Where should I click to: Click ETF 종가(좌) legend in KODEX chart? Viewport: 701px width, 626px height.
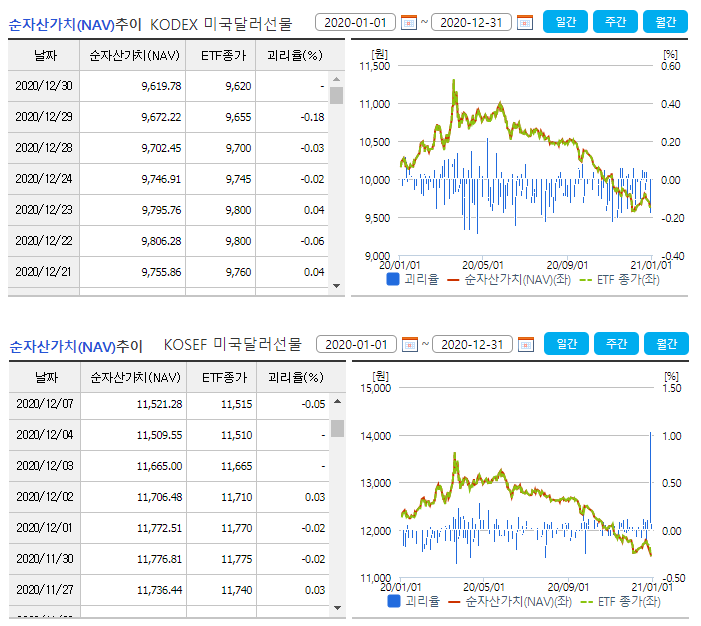620,280
